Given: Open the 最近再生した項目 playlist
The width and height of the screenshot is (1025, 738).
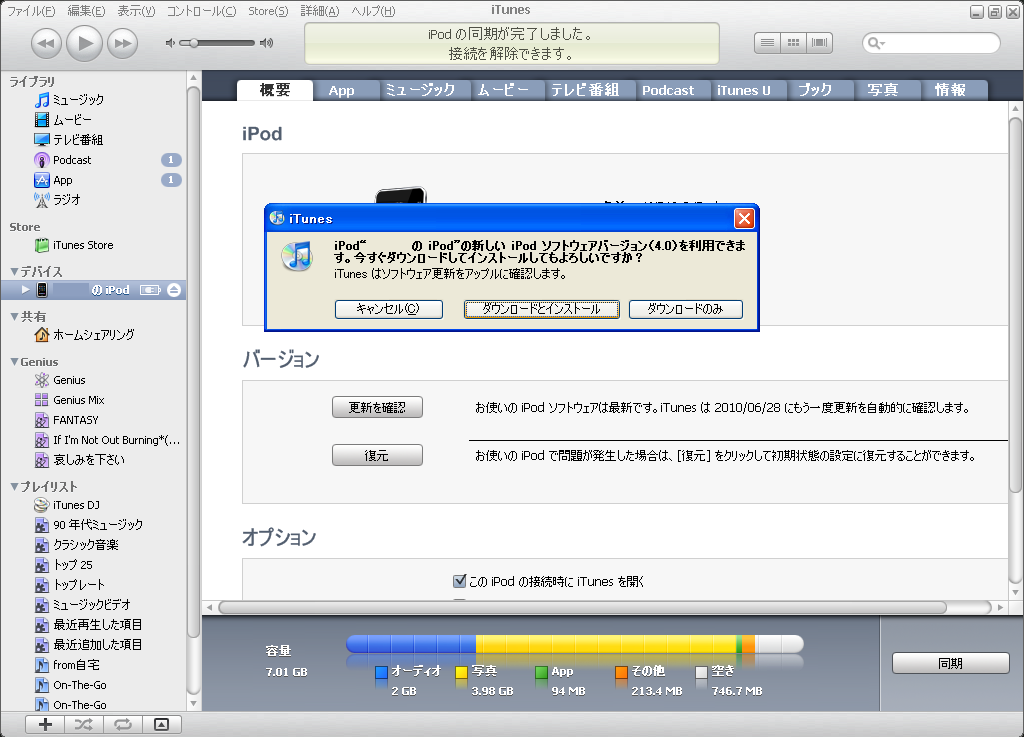Looking at the screenshot, I should [x=88, y=625].
